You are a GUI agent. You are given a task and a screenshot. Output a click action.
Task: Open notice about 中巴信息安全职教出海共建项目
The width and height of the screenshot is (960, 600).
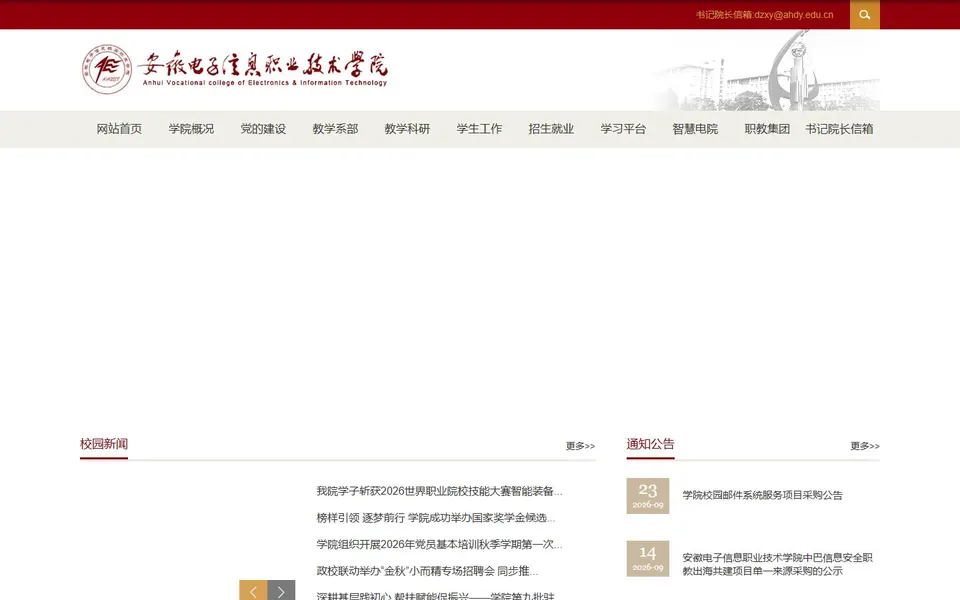point(777,564)
